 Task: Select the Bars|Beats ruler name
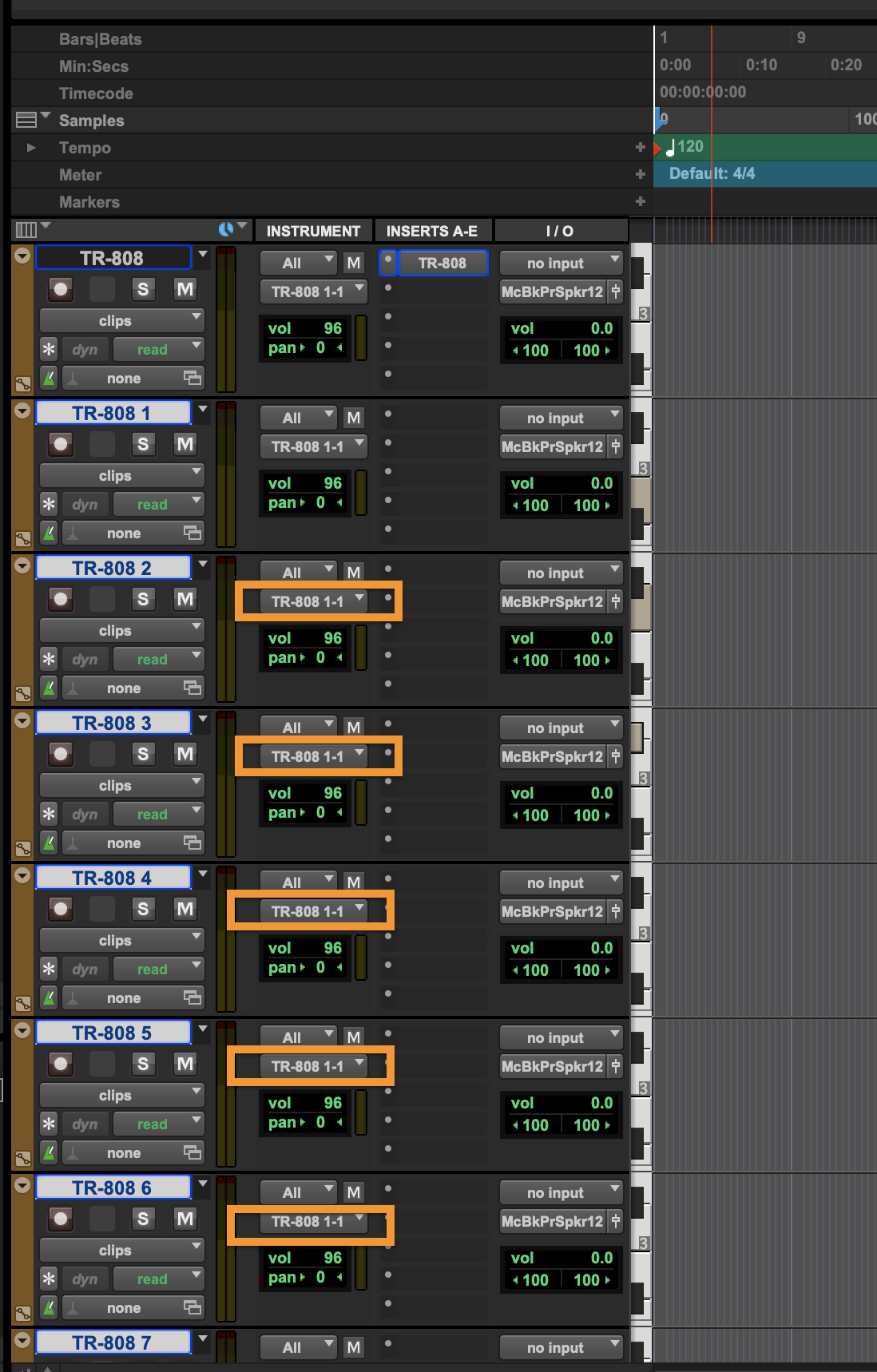click(101, 39)
